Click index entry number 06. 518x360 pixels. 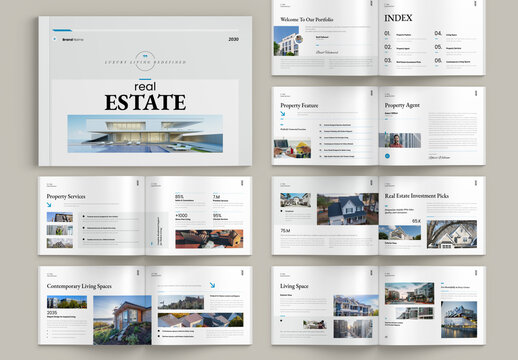tap(438, 60)
